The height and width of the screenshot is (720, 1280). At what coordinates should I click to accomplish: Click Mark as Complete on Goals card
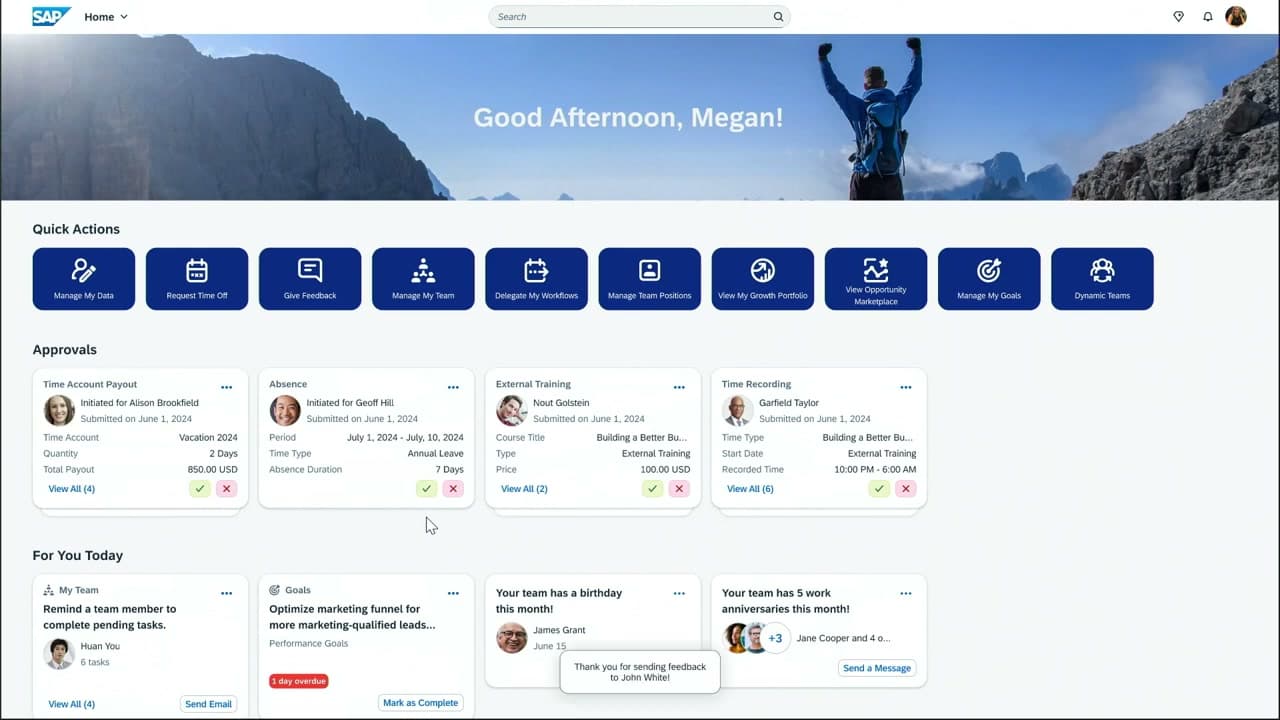click(x=420, y=703)
